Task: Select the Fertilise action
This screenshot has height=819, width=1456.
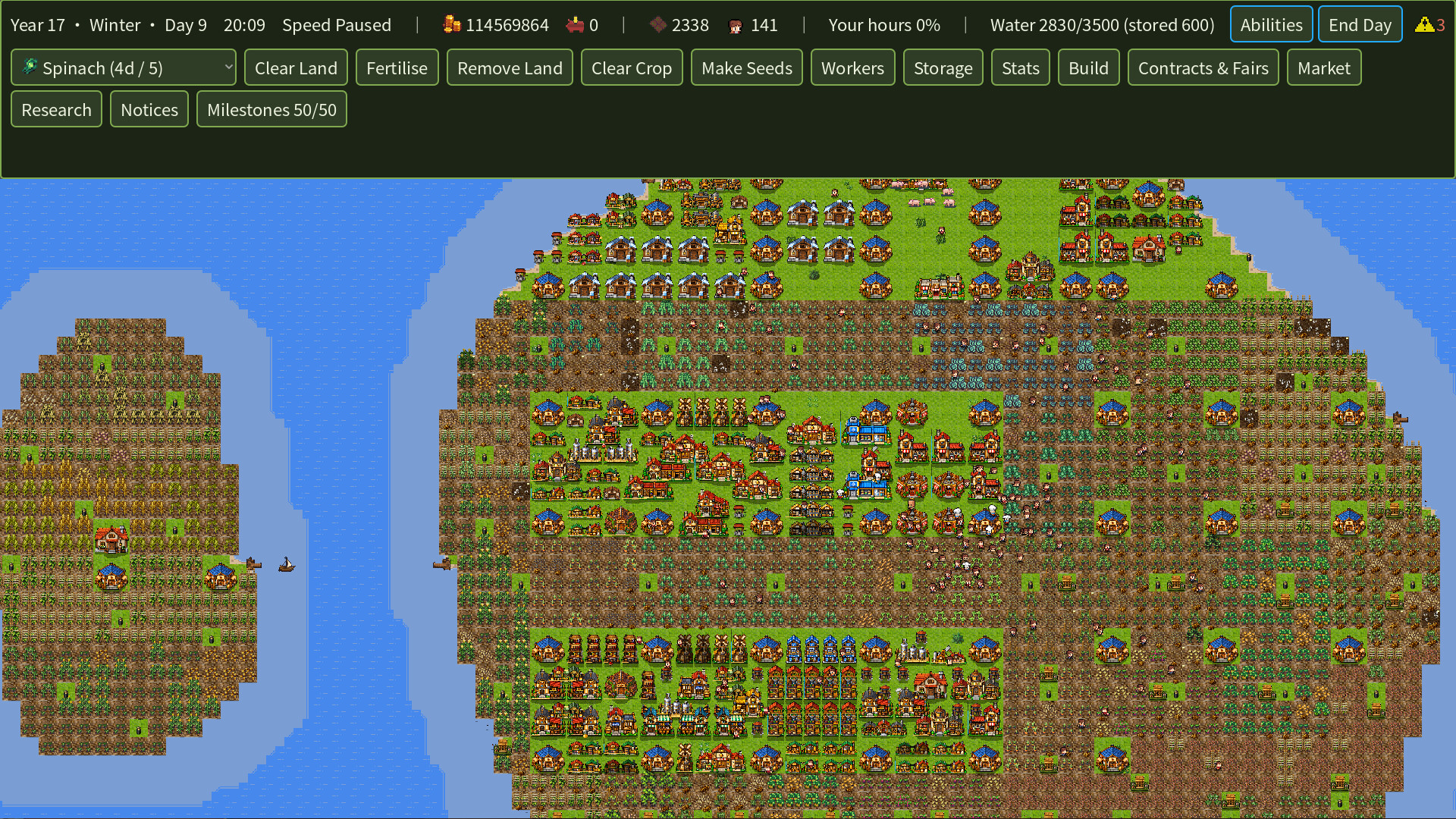Action: coord(397,68)
